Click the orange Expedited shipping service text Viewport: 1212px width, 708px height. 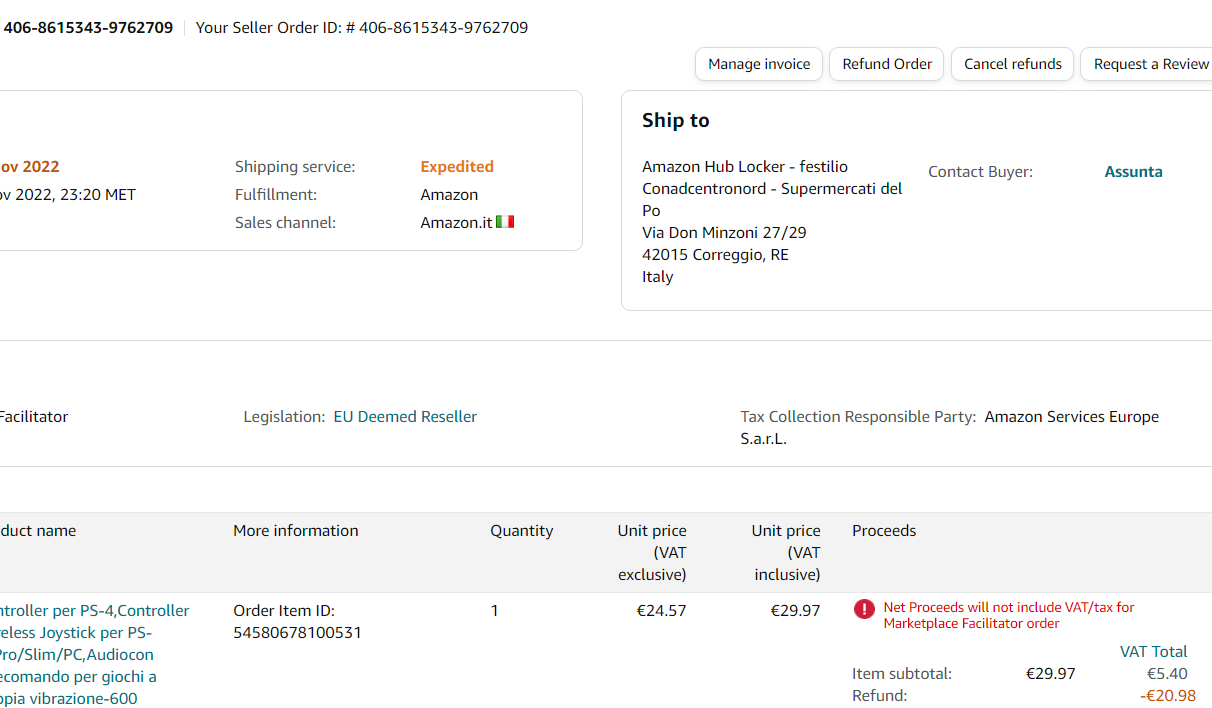click(x=457, y=167)
